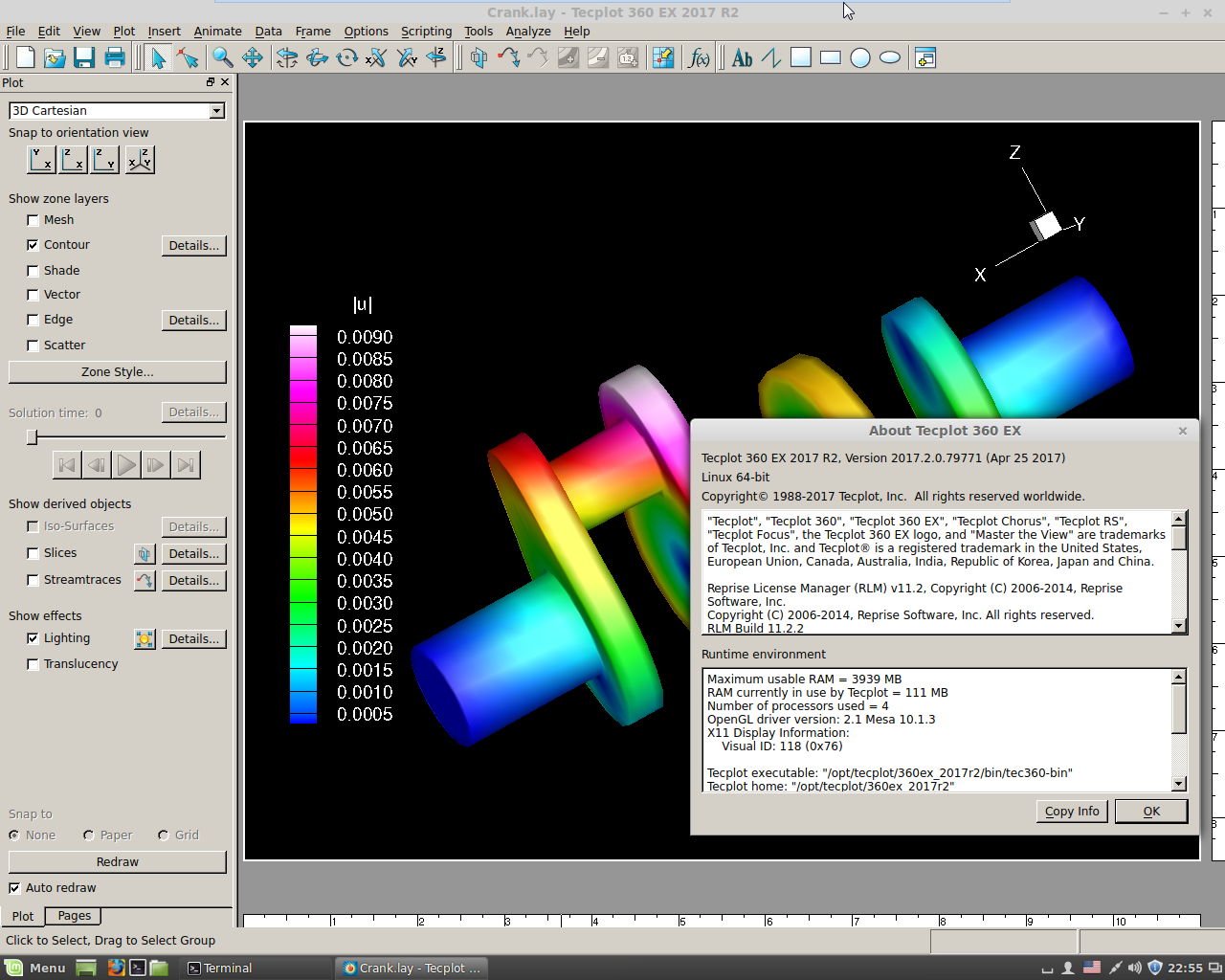Screen dimensions: 1225x980
Task: Click Details button next to Contour
Action: click(x=194, y=246)
